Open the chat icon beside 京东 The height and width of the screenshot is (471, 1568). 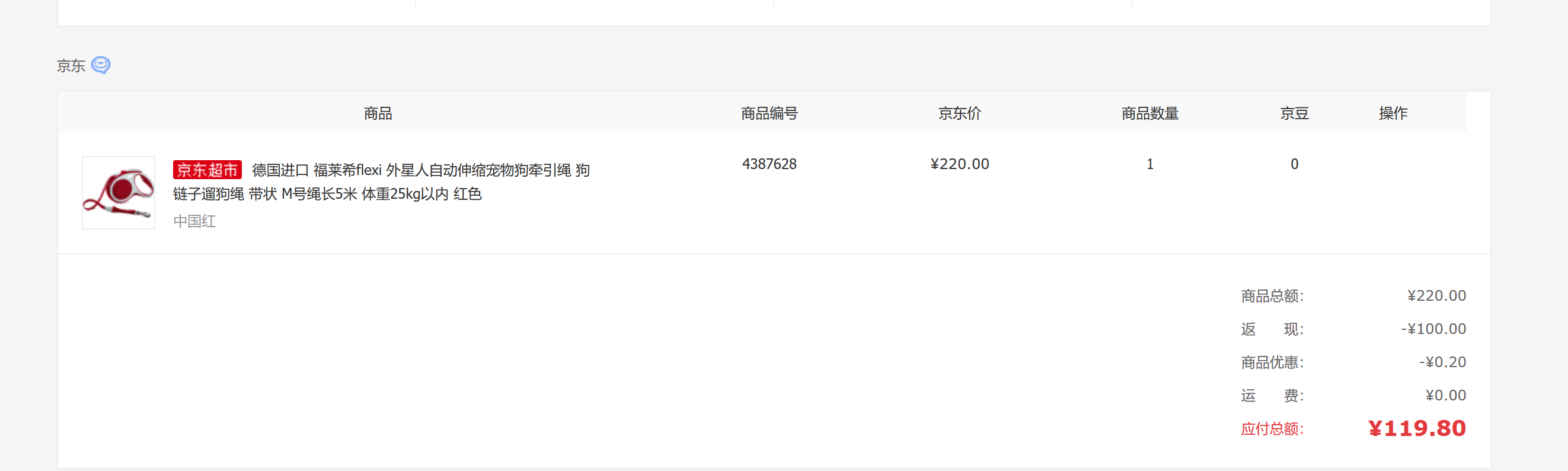[100, 65]
